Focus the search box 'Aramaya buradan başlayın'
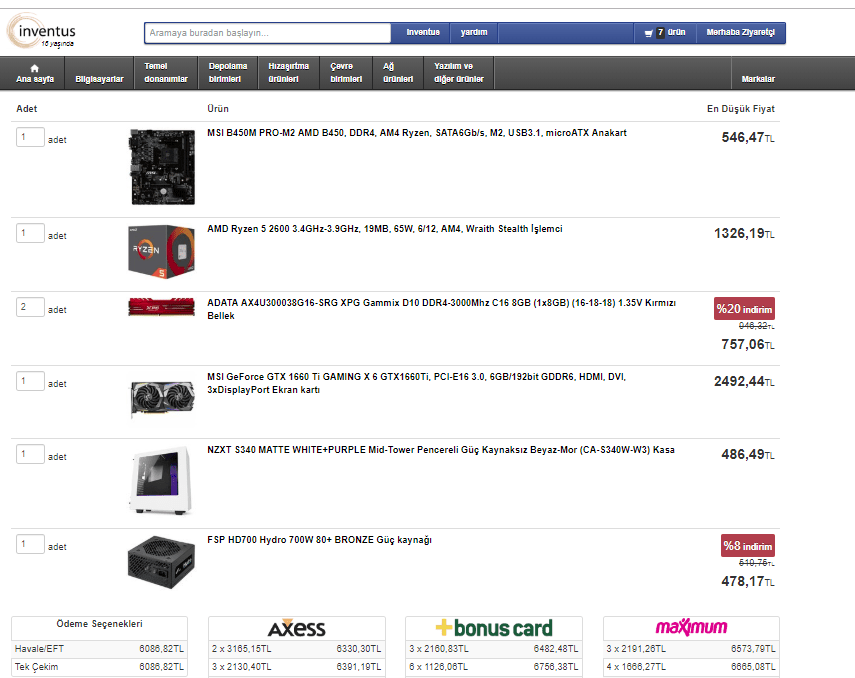This screenshot has width=855, height=678. 268,33
